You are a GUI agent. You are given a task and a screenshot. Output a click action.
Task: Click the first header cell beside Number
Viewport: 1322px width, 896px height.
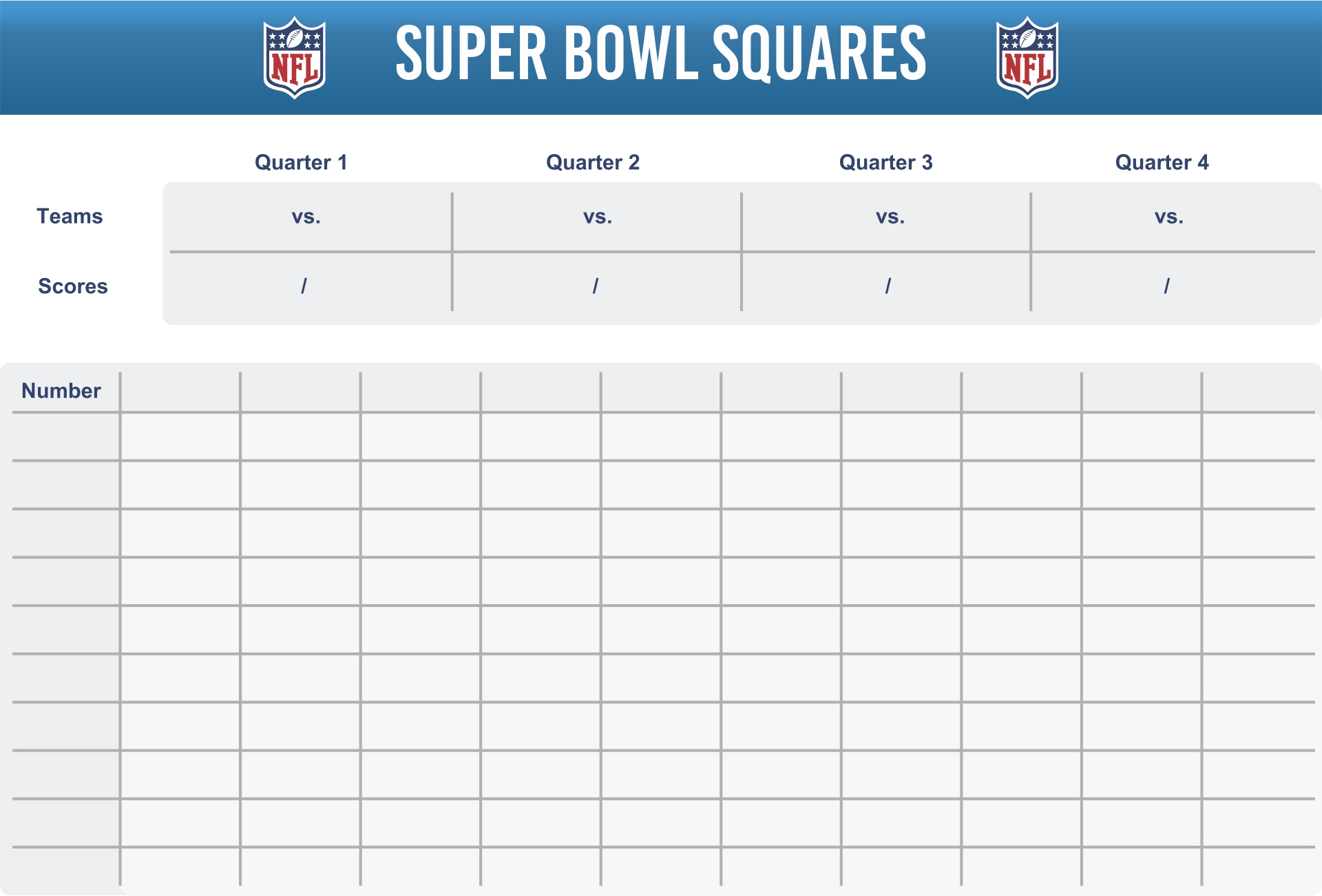tap(180, 392)
